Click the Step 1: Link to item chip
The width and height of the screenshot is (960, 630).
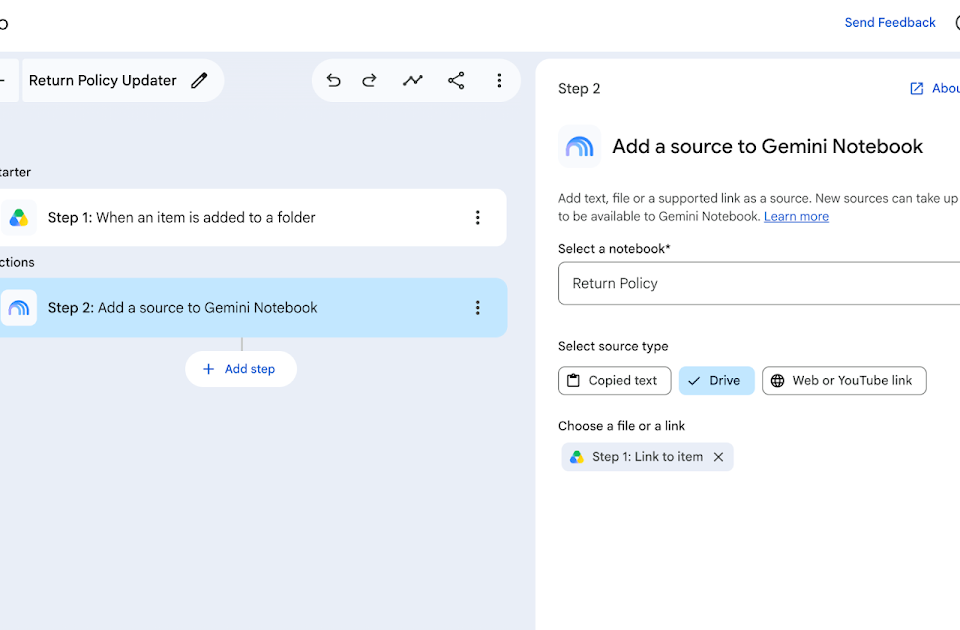pyautogui.click(x=647, y=457)
